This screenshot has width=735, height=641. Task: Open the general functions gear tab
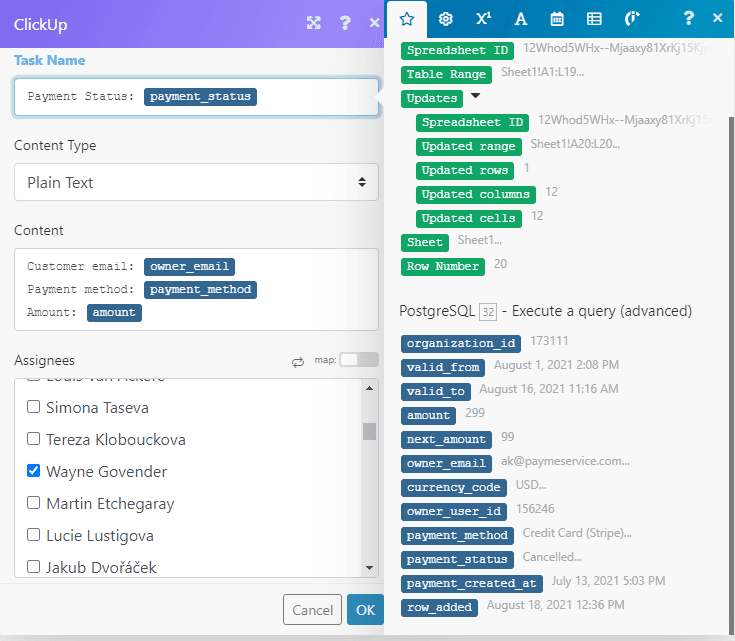(x=446, y=19)
